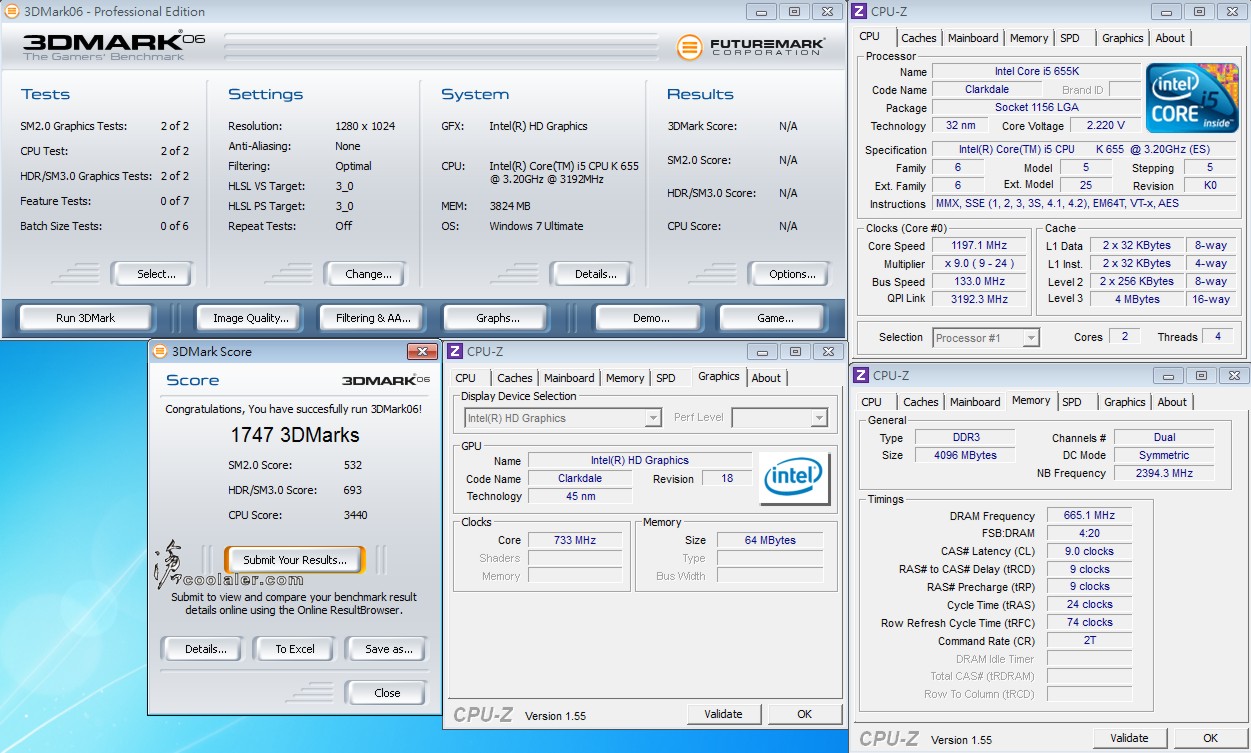This screenshot has height=753, width=1251.
Task: Click Save as button in Score dialog
Action: click(385, 649)
